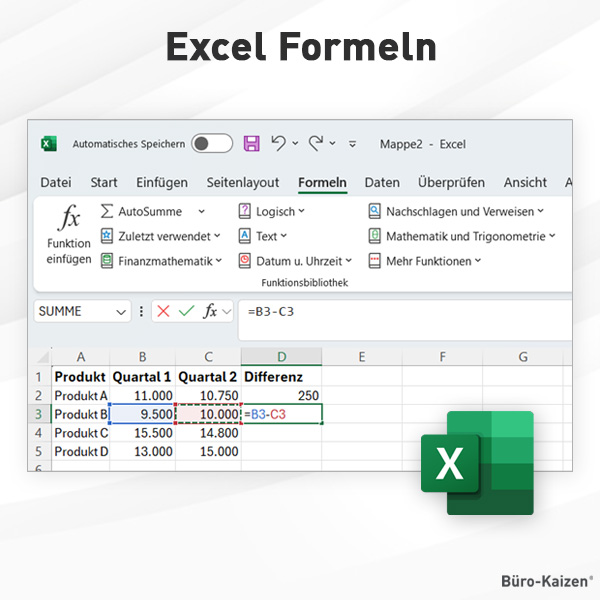The image size is (600, 600).
Task: Expand the AutoSumme dropdown arrow
Action: pyautogui.click(x=202, y=211)
